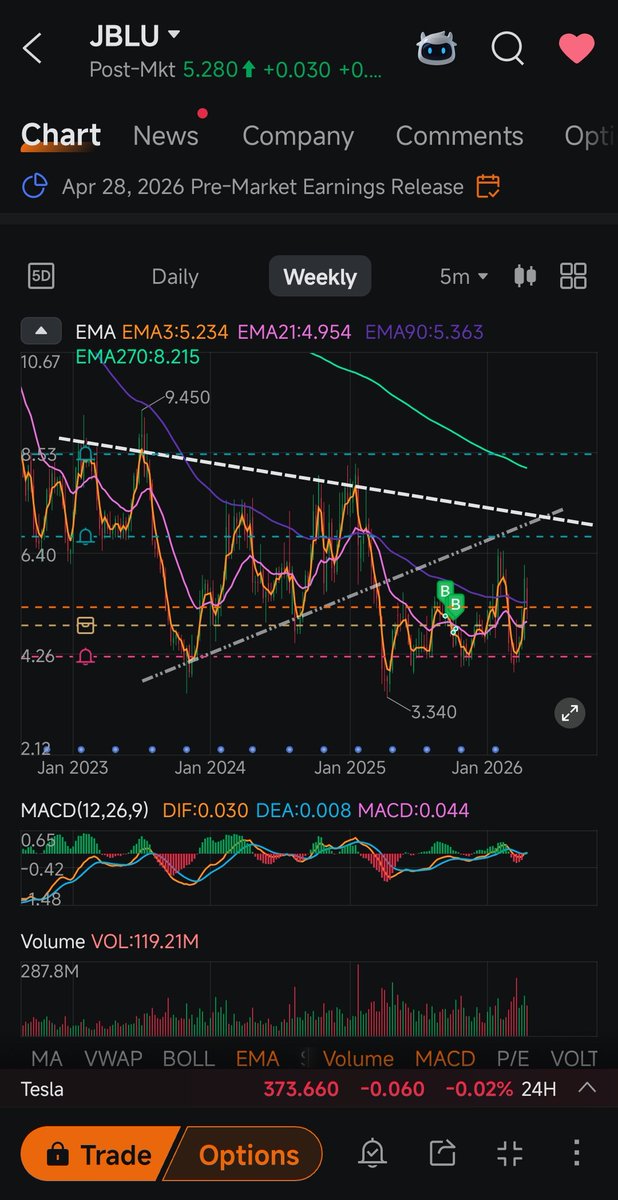Open the partially visible Options tab
This screenshot has width=618, height=1200.
point(590,136)
